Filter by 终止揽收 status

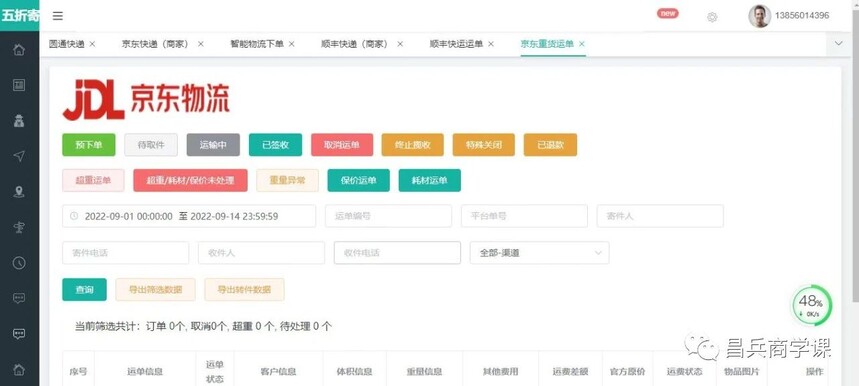413,145
